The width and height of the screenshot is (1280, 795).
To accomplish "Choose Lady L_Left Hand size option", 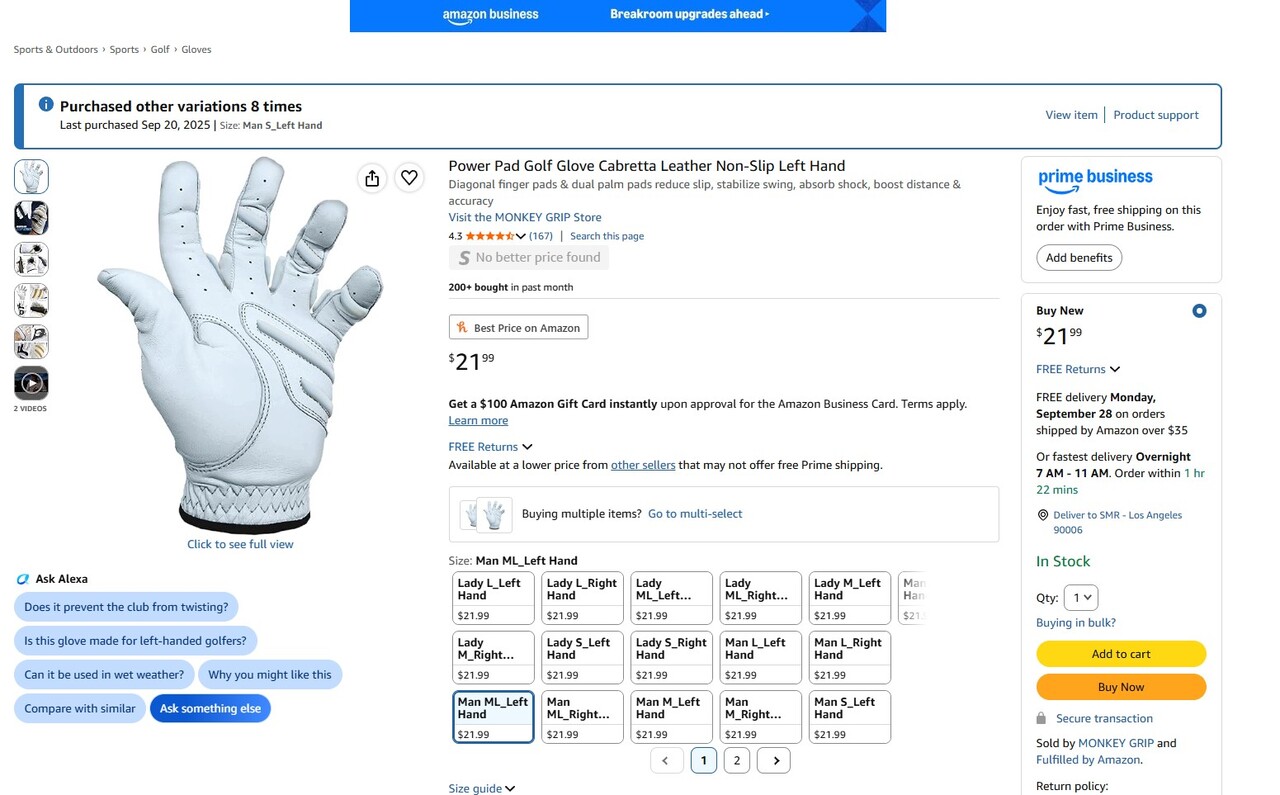I will [493, 598].
